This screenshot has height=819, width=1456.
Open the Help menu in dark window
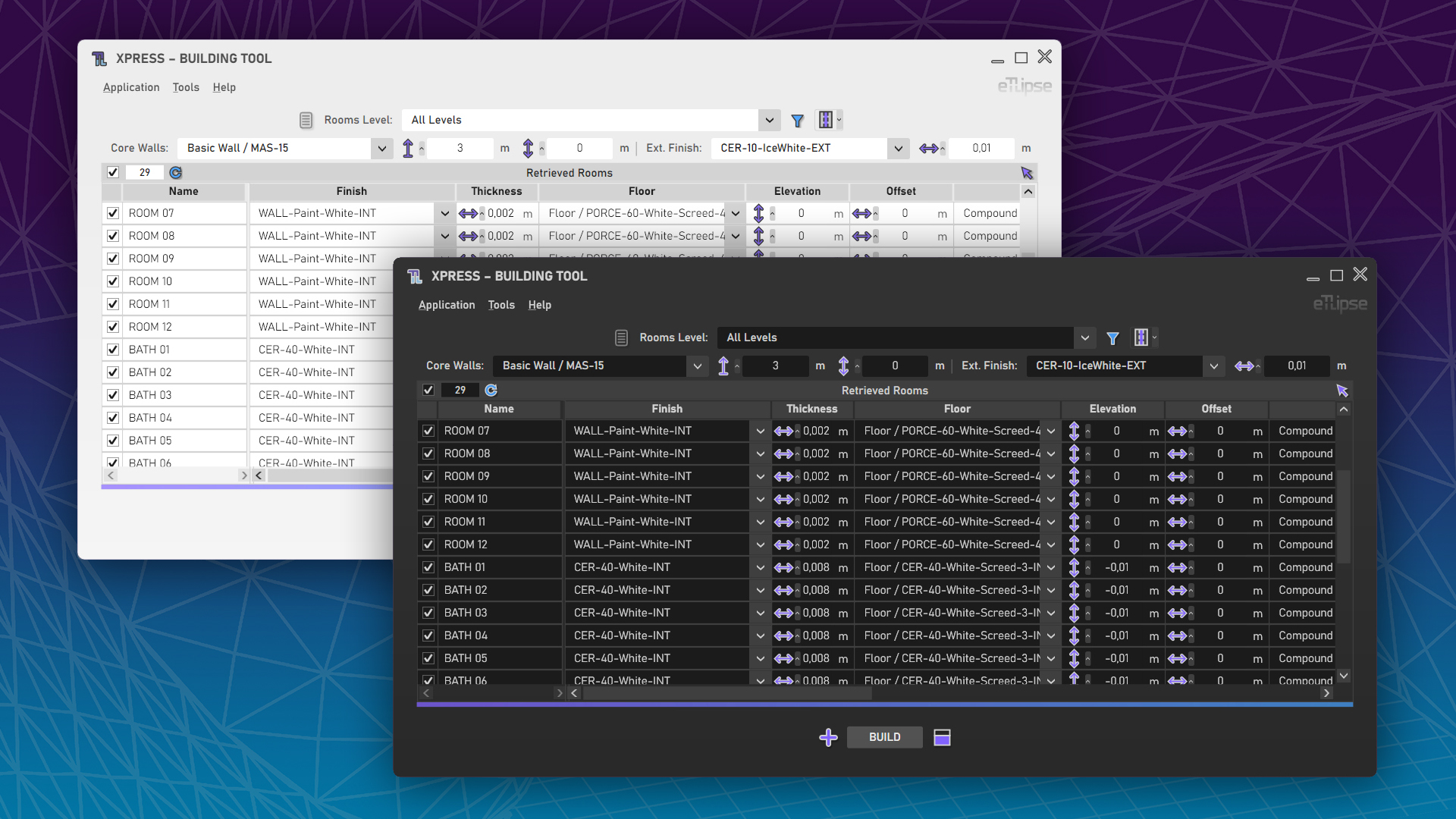pyautogui.click(x=539, y=305)
